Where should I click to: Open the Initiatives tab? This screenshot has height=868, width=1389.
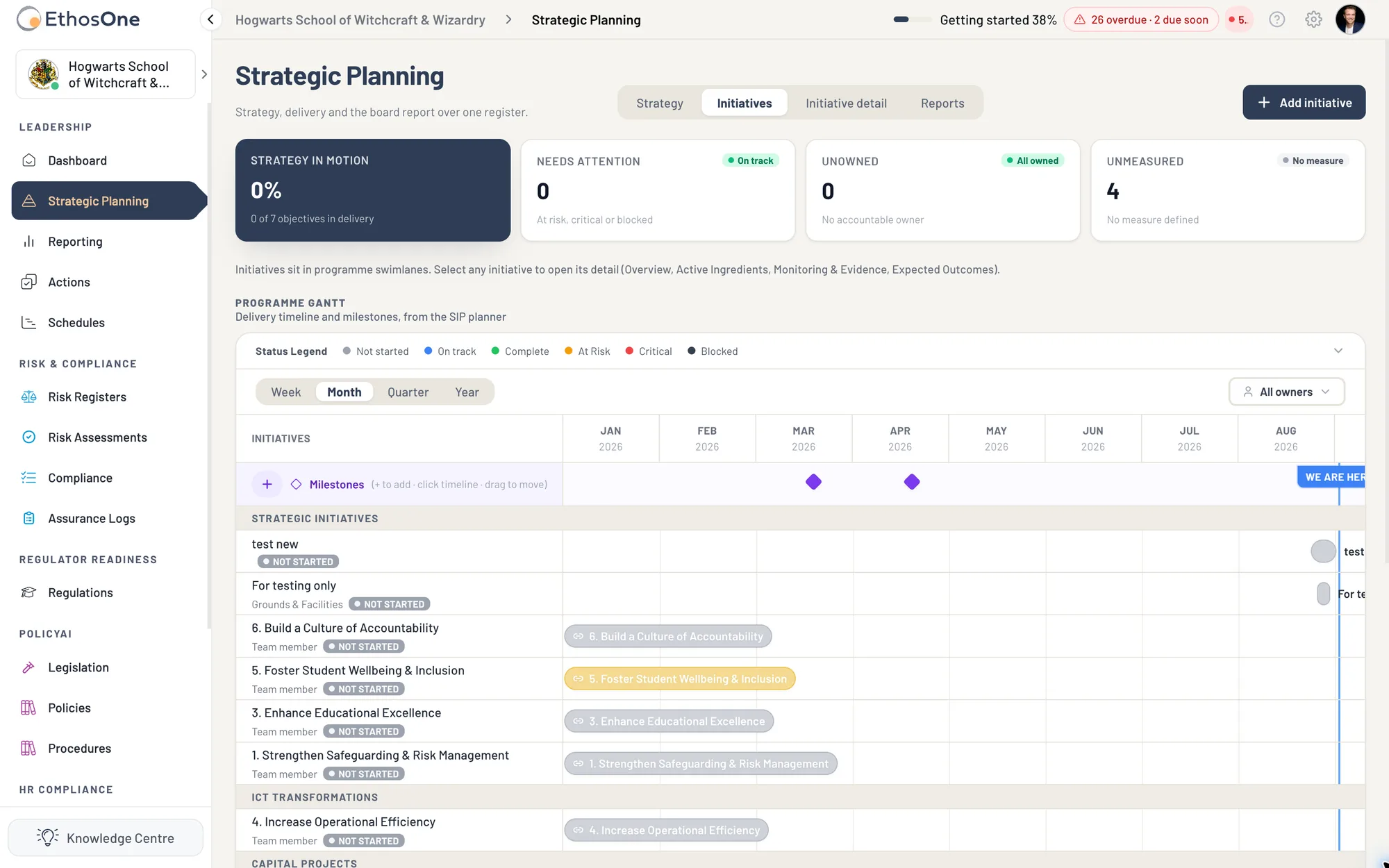point(745,103)
